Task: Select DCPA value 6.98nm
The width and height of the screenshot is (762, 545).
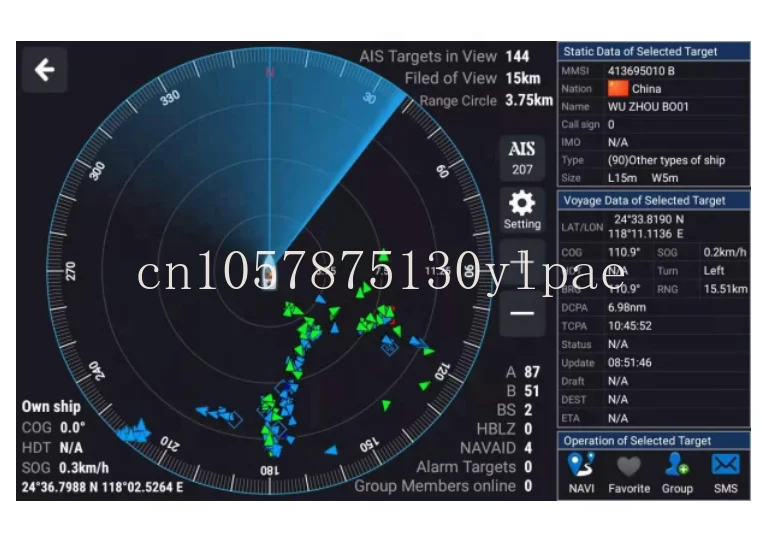Action: (627, 307)
